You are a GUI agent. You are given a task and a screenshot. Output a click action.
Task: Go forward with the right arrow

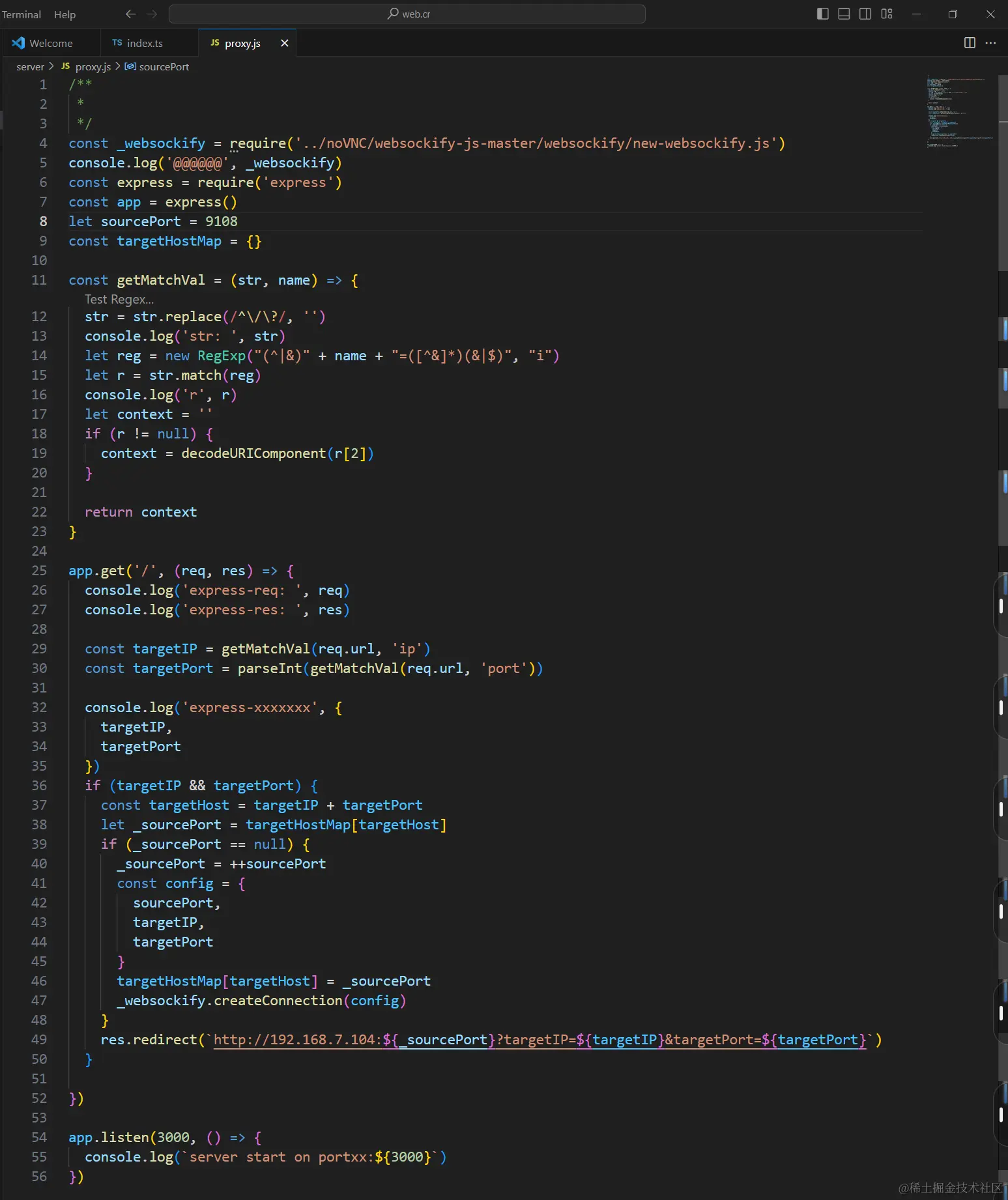152,14
